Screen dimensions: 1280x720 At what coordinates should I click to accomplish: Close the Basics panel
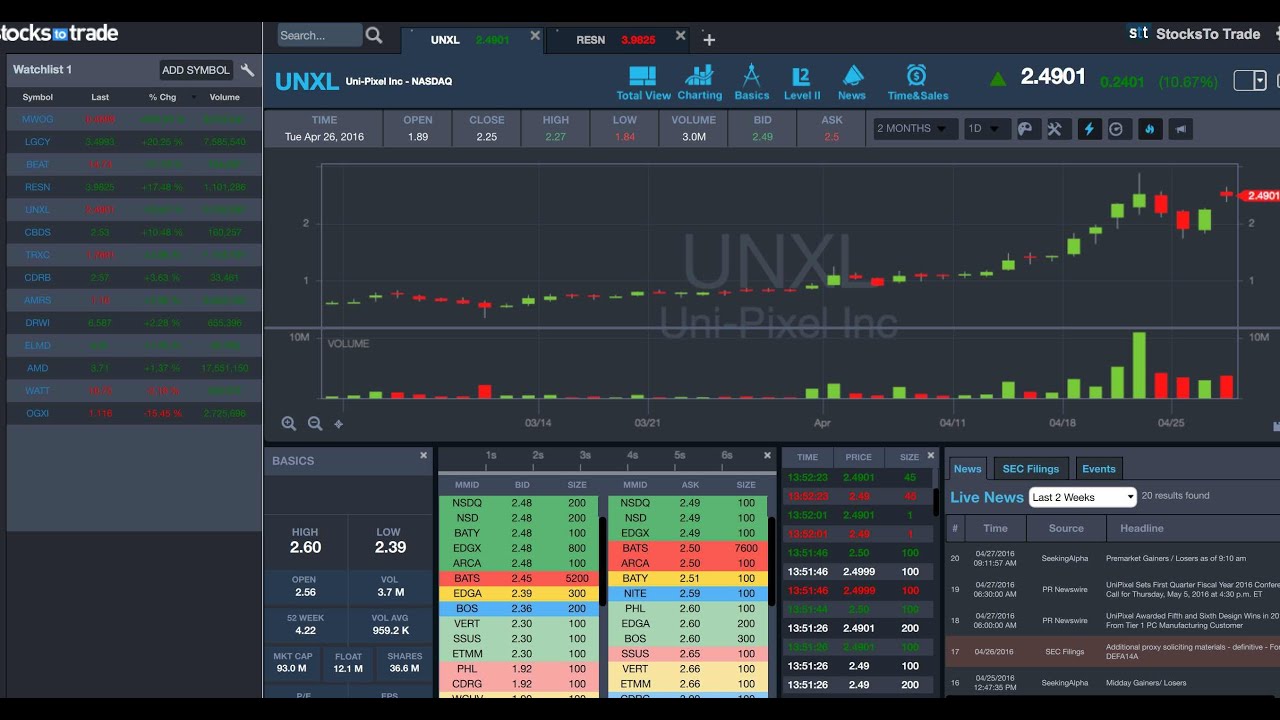[423, 455]
